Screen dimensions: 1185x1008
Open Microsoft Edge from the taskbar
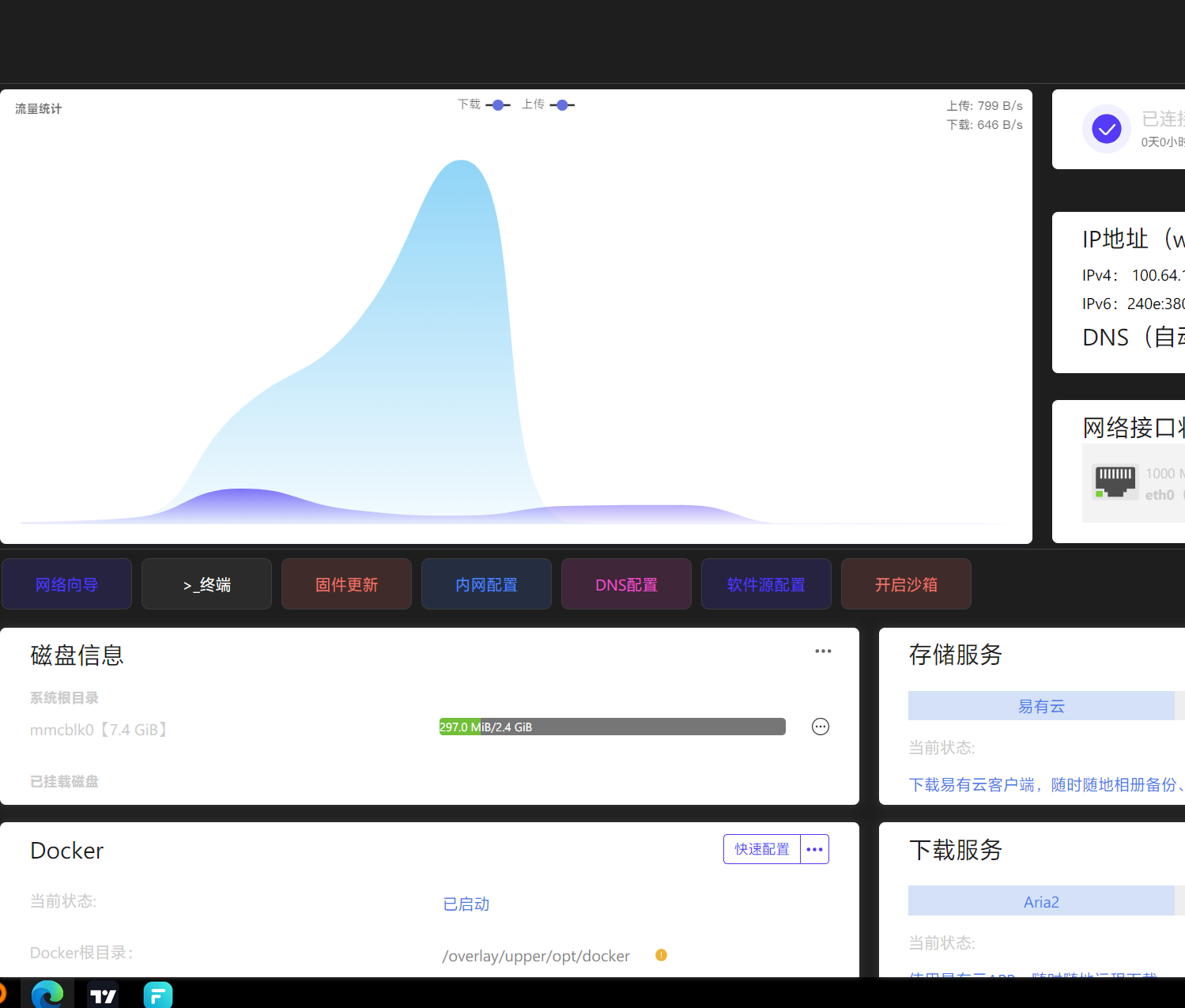(47, 995)
